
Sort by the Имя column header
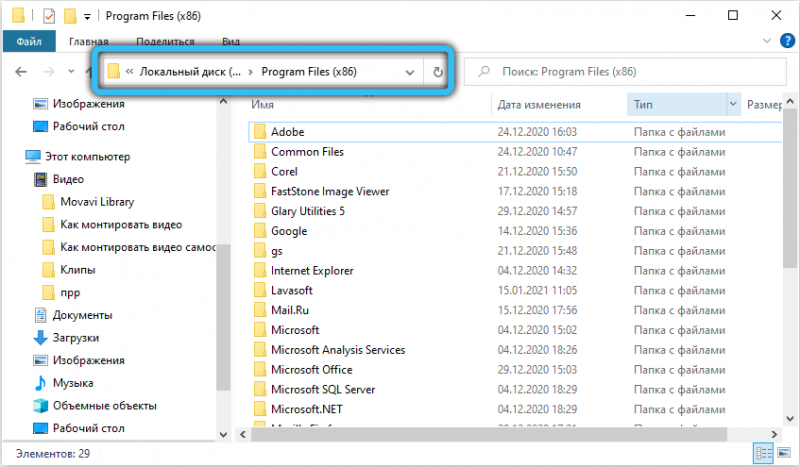pyautogui.click(x=262, y=105)
